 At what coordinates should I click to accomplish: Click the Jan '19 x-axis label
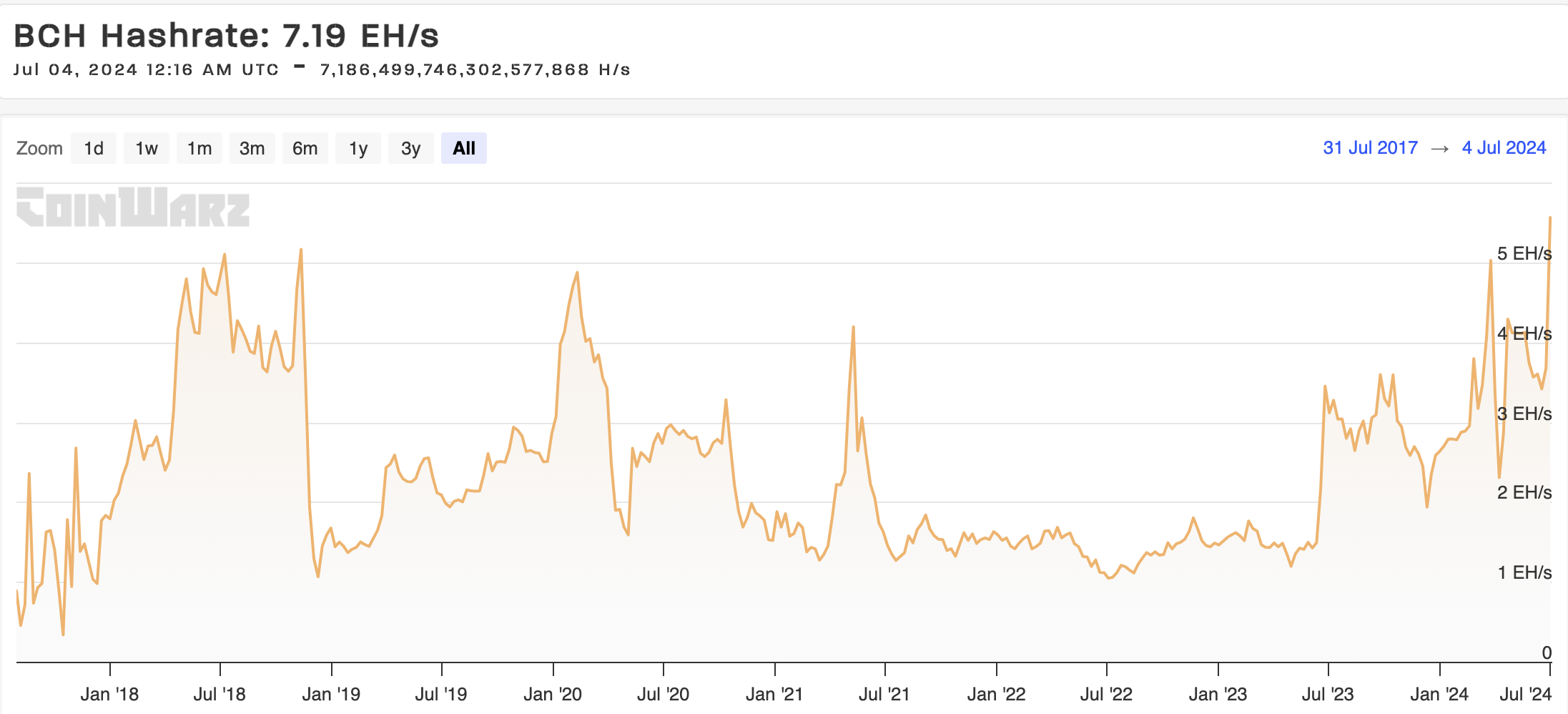click(331, 694)
